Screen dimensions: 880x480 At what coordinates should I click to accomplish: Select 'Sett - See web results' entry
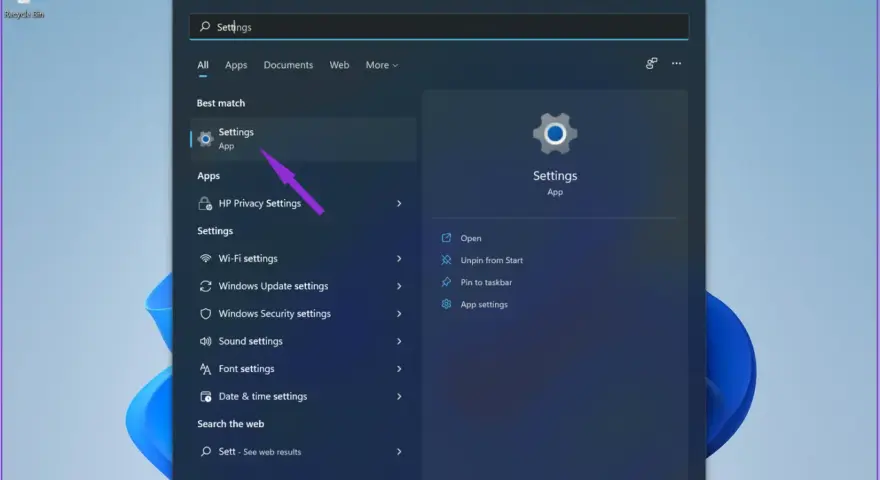[303, 451]
